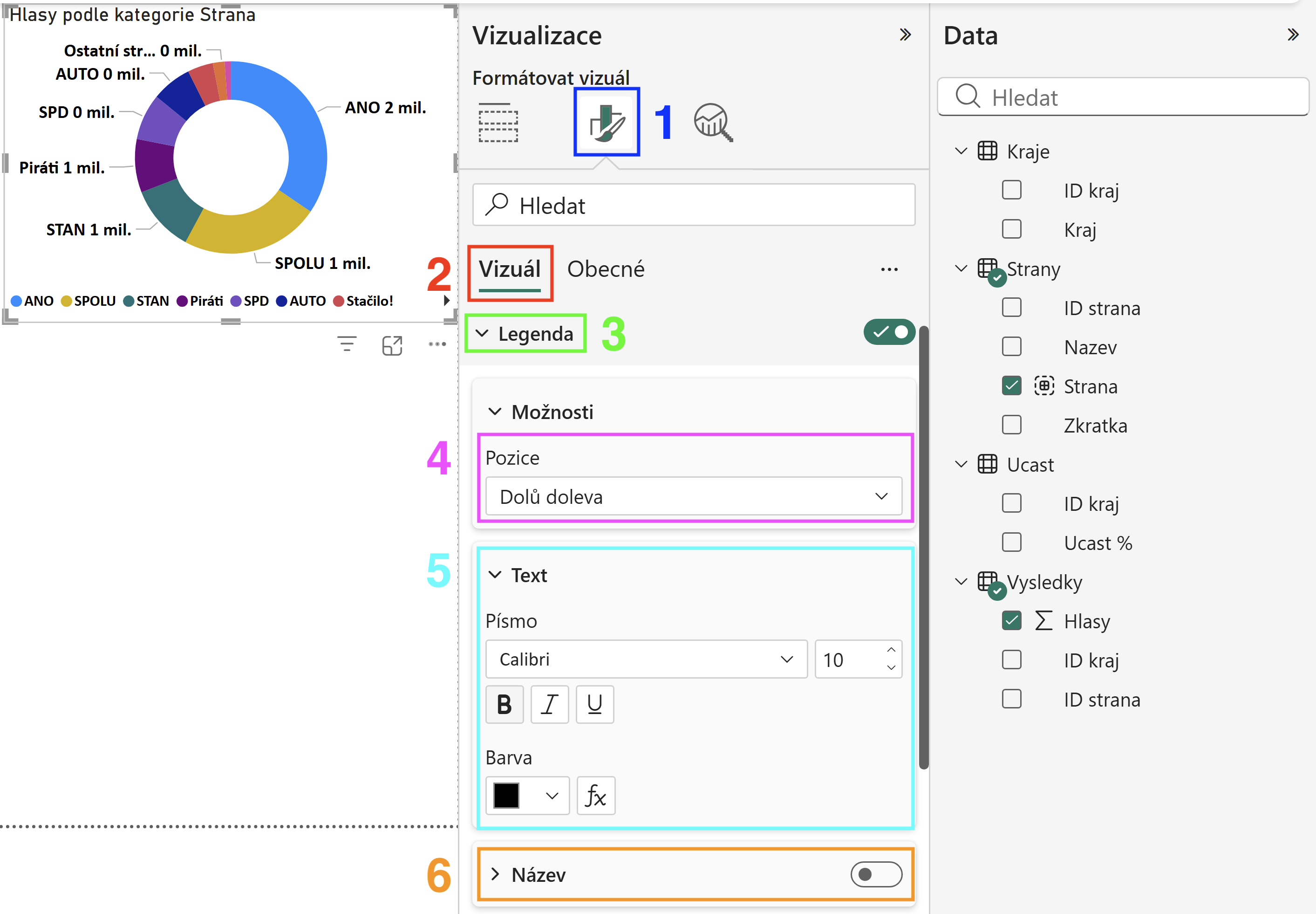Switch to the Obecné tab

point(606,269)
